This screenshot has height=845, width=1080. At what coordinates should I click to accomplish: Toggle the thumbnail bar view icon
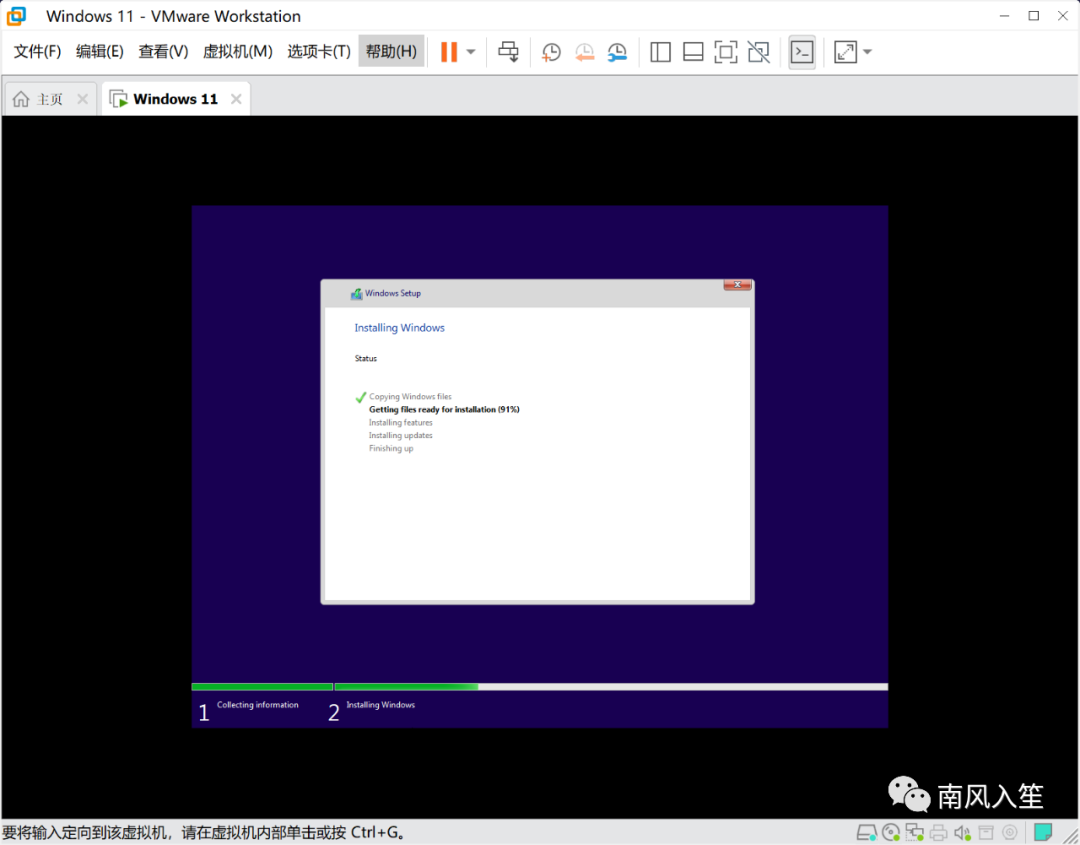(693, 52)
